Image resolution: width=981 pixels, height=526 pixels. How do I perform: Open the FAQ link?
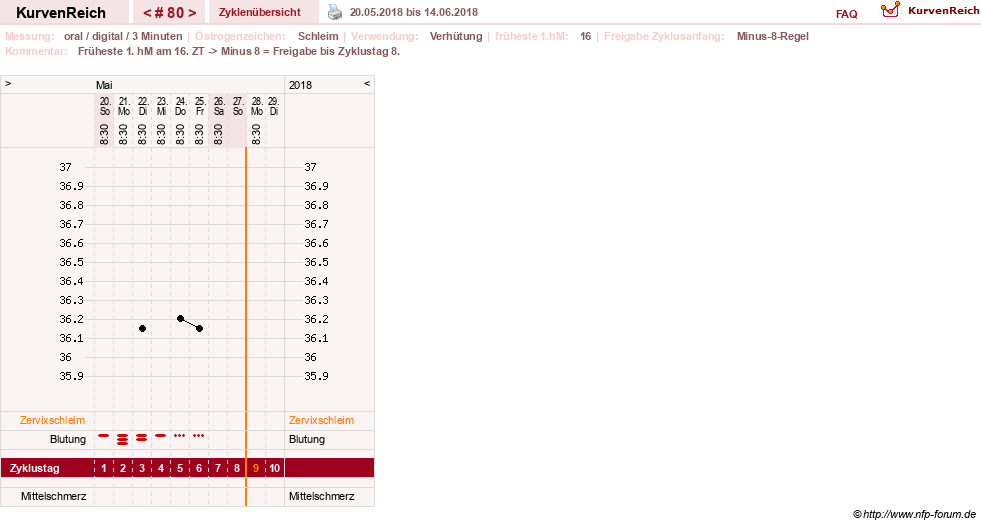tap(846, 14)
